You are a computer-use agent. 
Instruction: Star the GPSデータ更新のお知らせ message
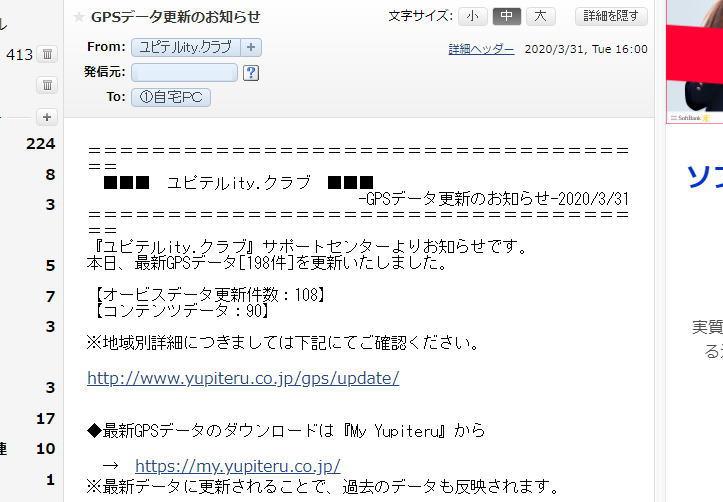[x=79, y=18]
